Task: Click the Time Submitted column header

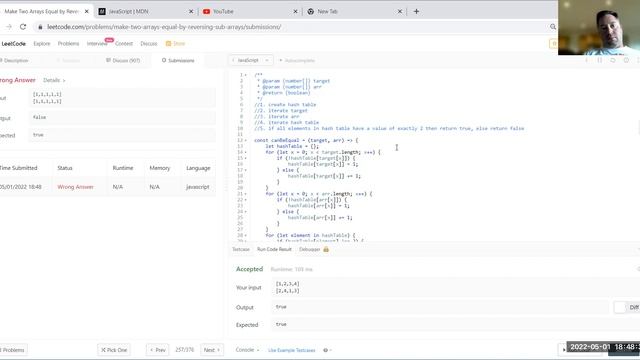Action: point(18,168)
